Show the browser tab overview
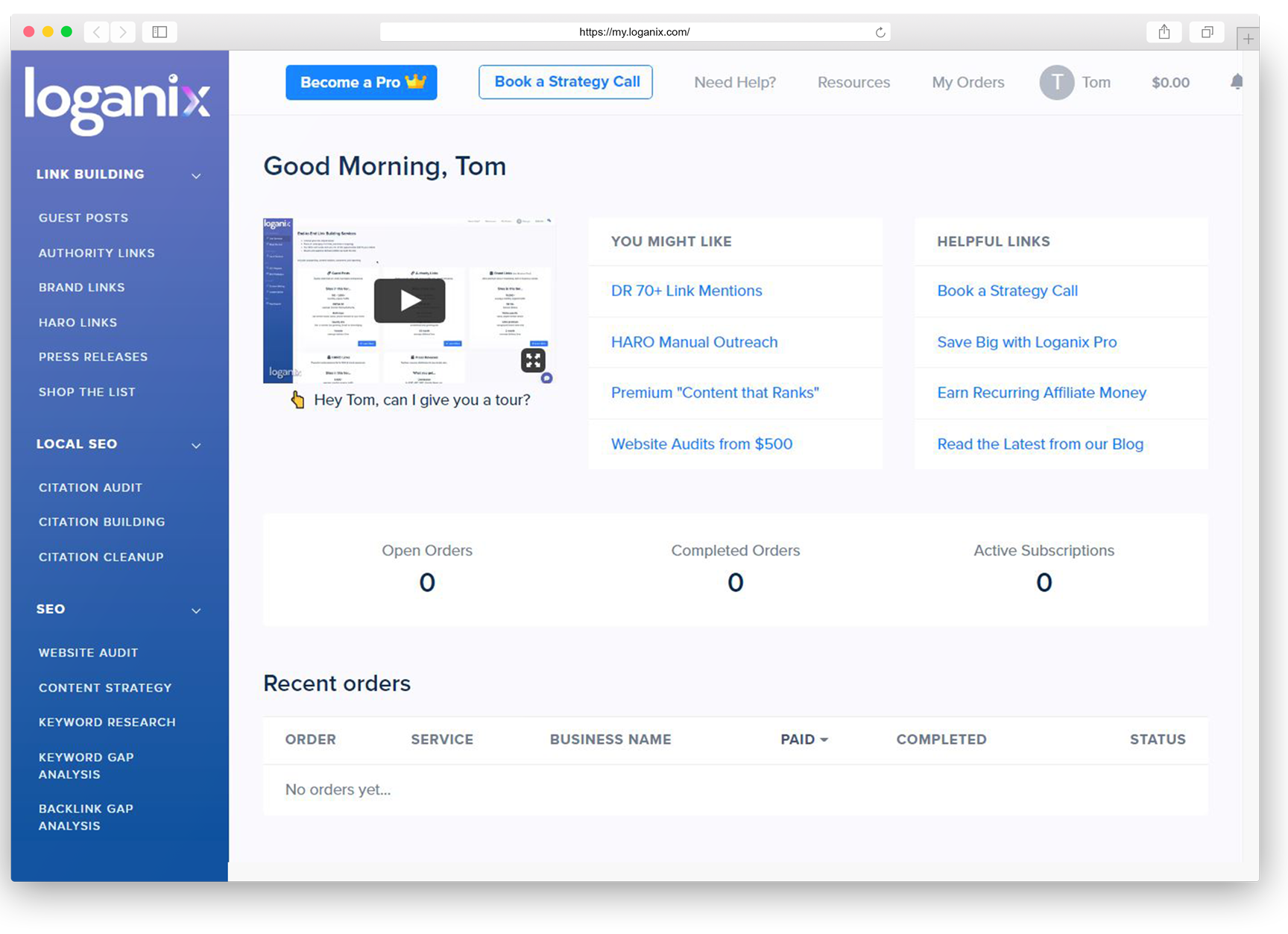 click(1207, 32)
